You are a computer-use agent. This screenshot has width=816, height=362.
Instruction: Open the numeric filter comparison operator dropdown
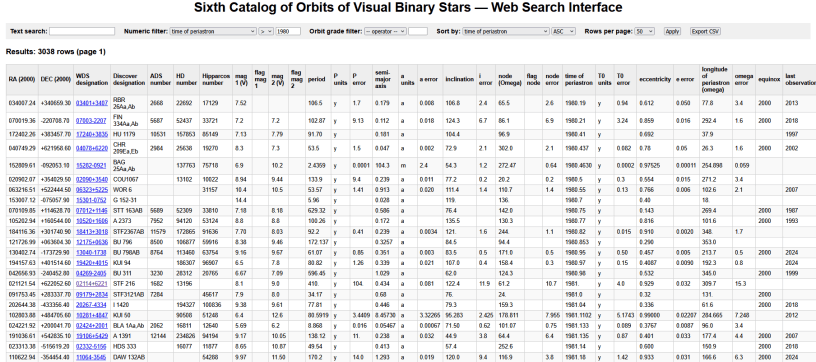[x=265, y=31]
